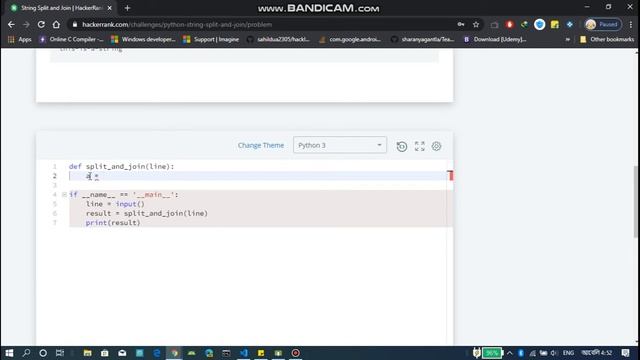Go forward in the browser

point(26,24)
